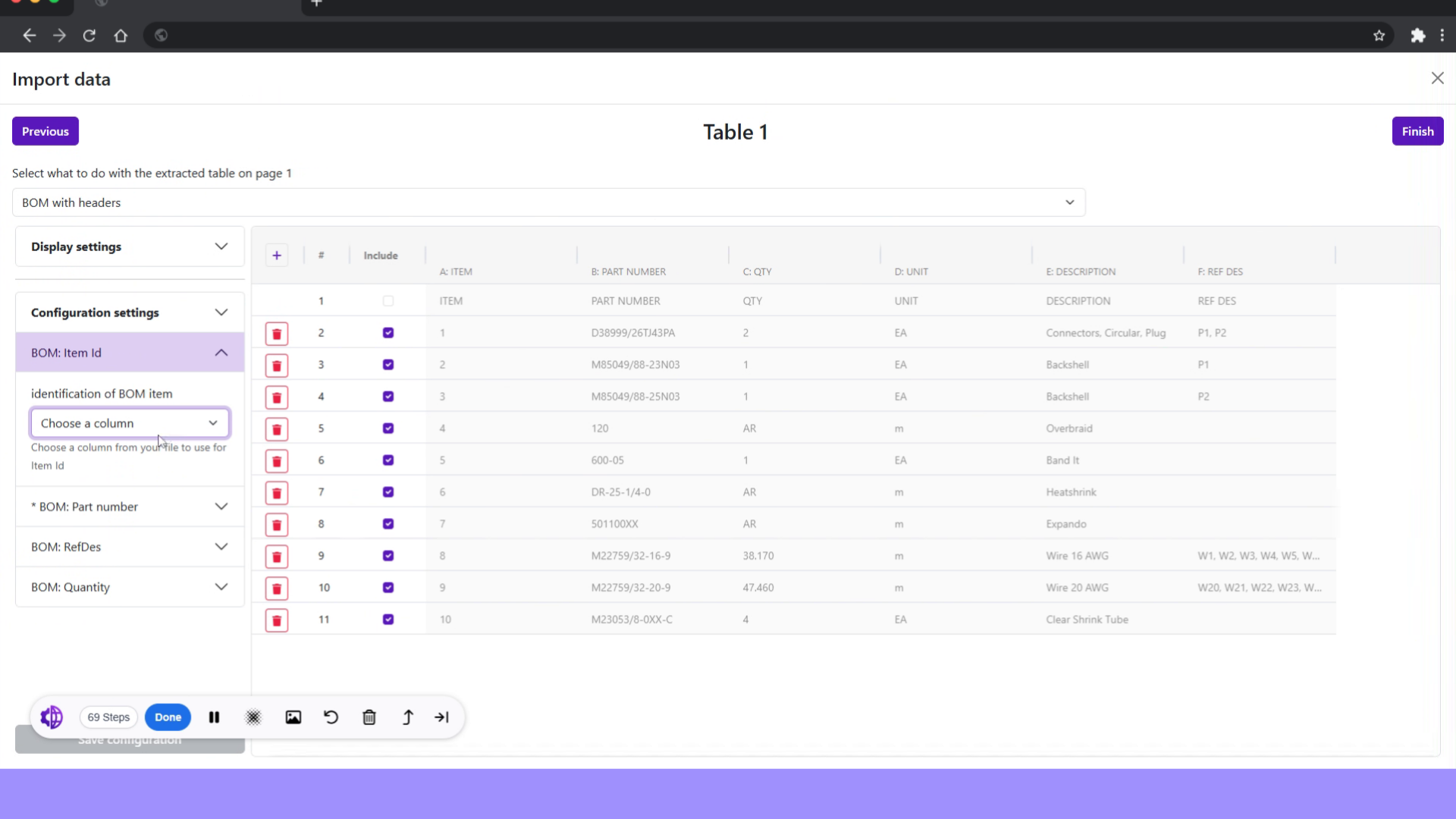The width and height of the screenshot is (1456, 819).
Task: Click the add column plus icon
Action: 276,255
